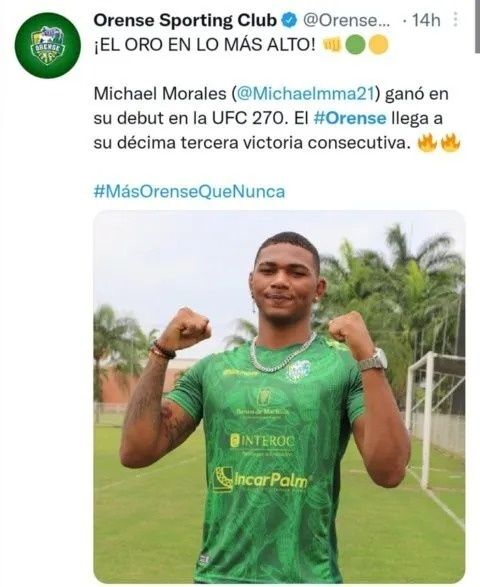
Task: Click the INTEROC sponsor logo on shirt
Action: tap(262, 440)
